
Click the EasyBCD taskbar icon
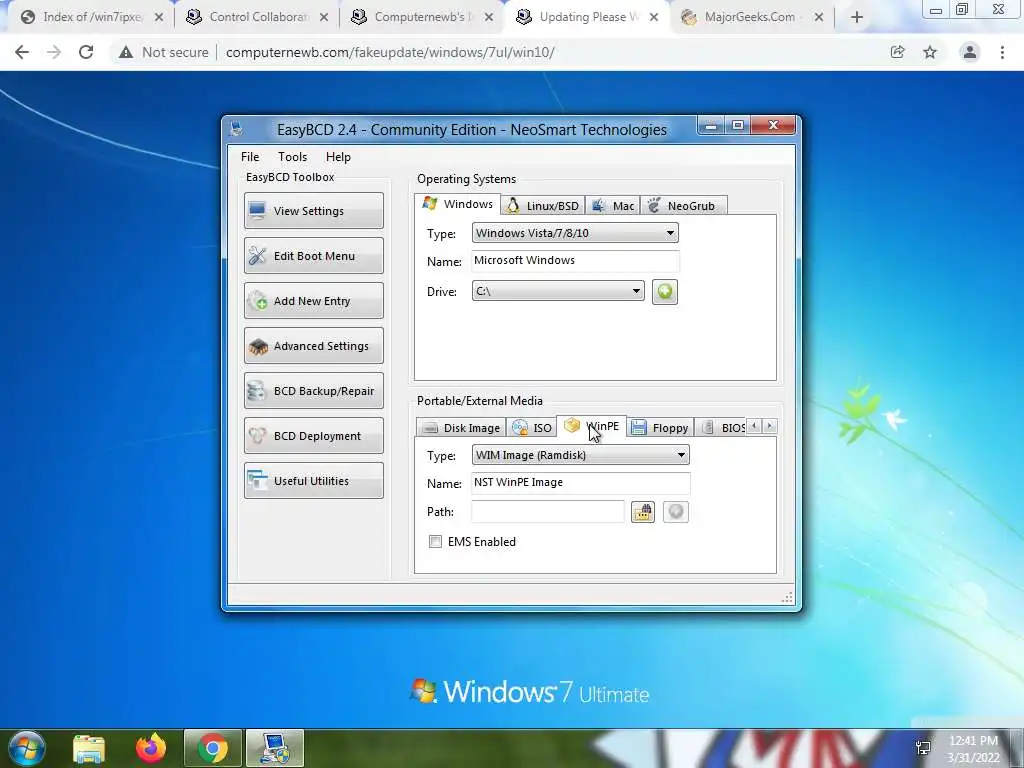(x=275, y=748)
